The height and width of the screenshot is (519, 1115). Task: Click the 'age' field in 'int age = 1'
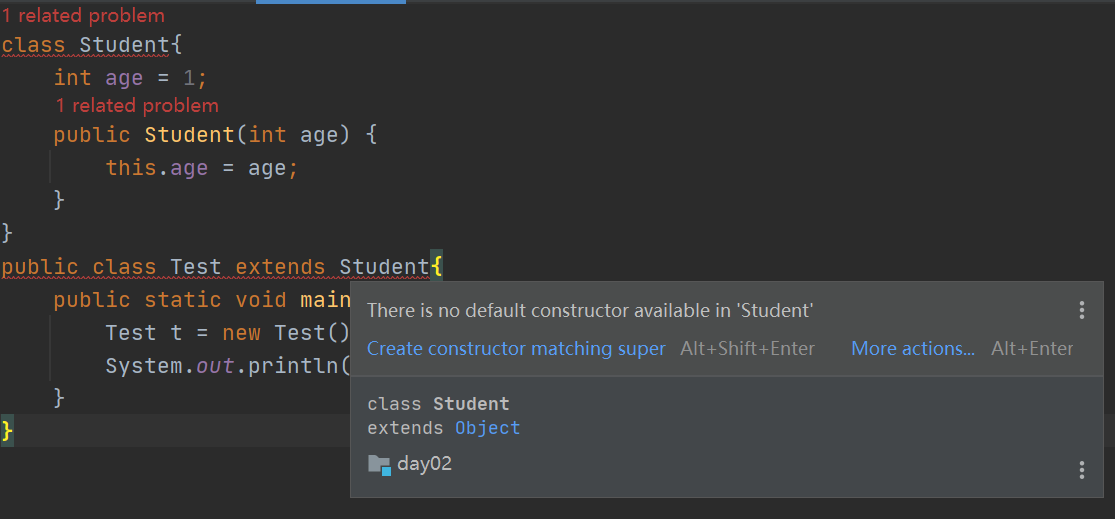[x=124, y=78]
